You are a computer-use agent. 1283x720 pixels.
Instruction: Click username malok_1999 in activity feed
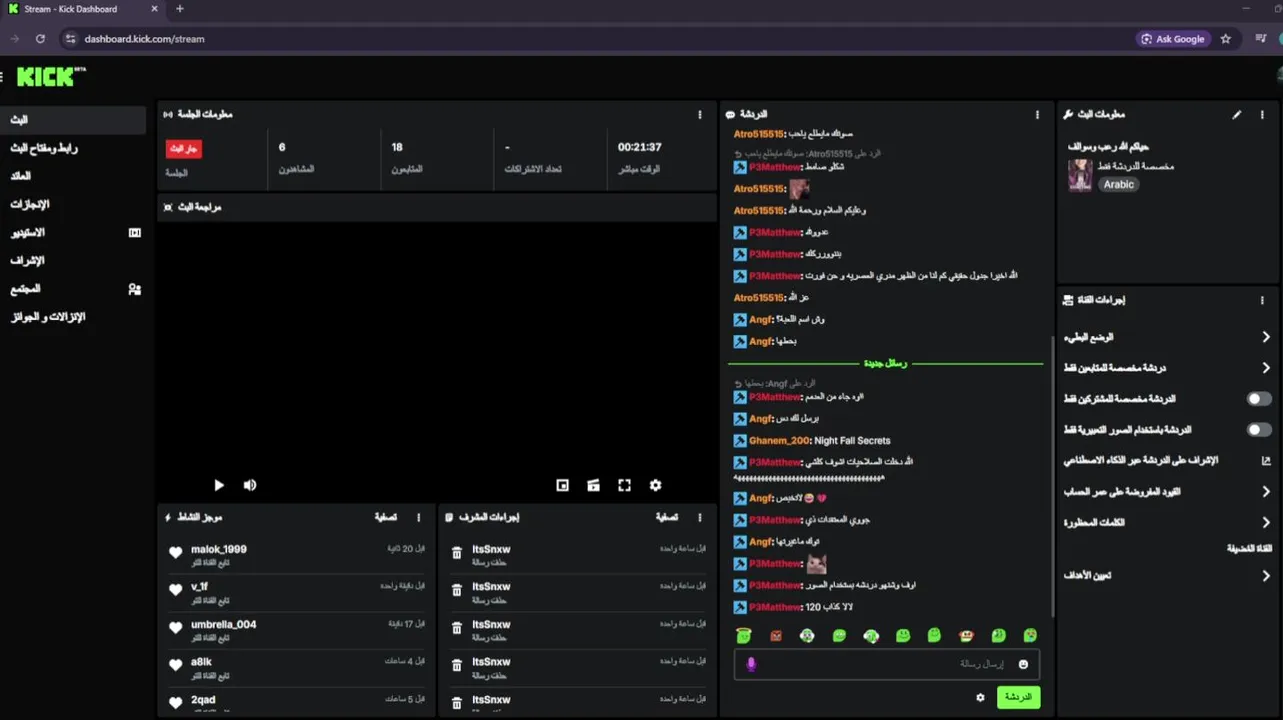click(x=219, y=549)
